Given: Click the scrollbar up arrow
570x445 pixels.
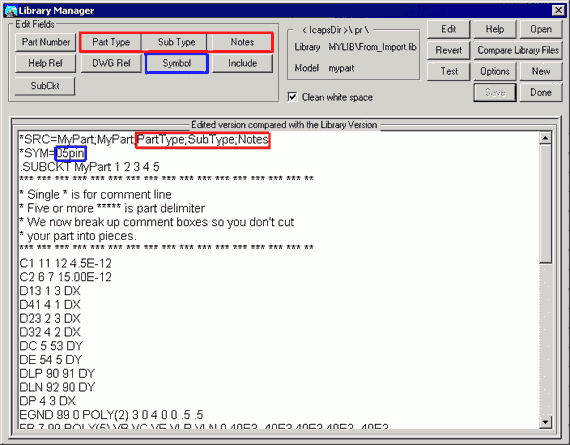Looking at the screenshot, I should pos(545,138).
